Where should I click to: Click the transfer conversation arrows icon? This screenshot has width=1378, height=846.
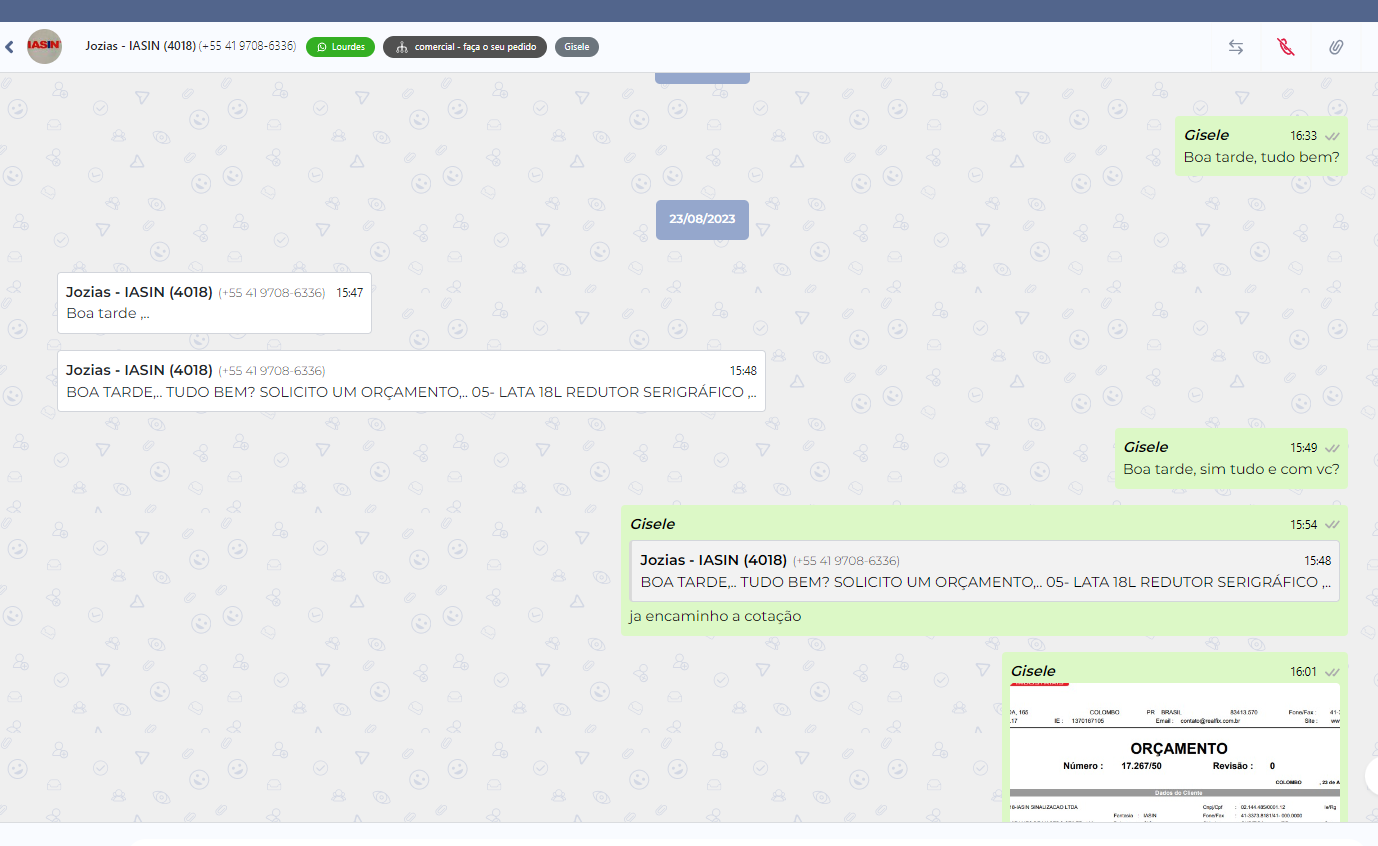(1236, 47)
